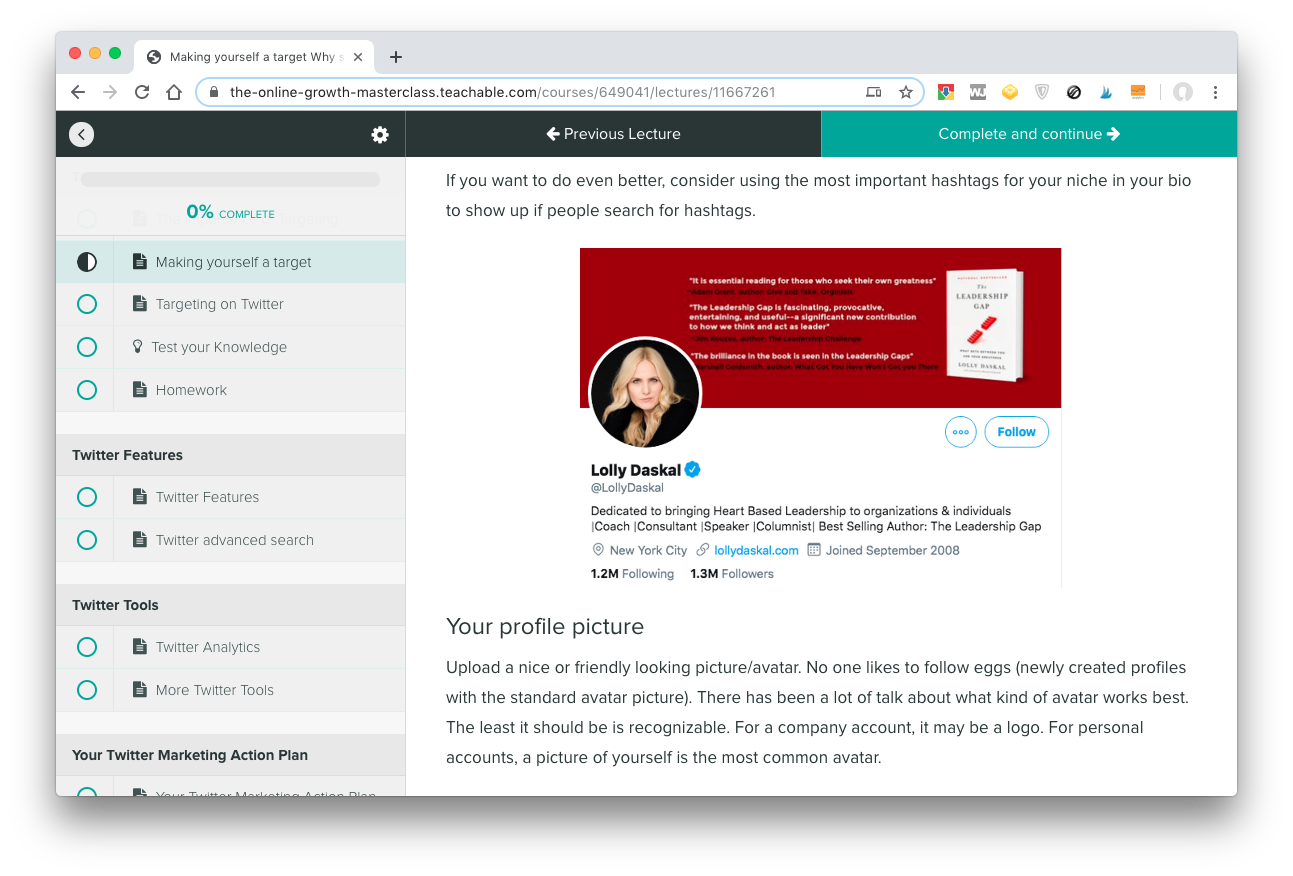The width and height of the screenshot is (1293, 876).
Task: Click the Chrome profile avatar icon
Action: click(1183, 92)
